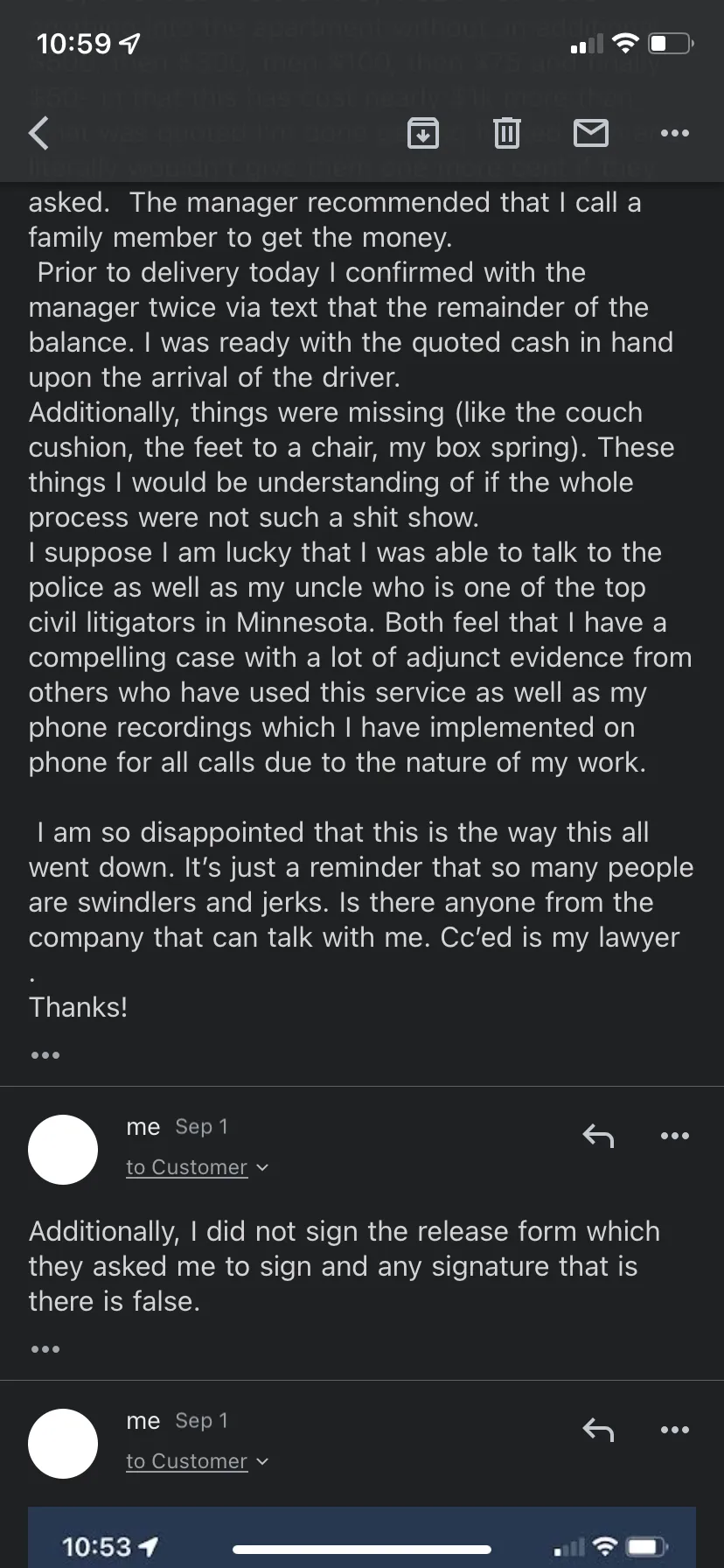Go back using the back arrow

[39, 133]
